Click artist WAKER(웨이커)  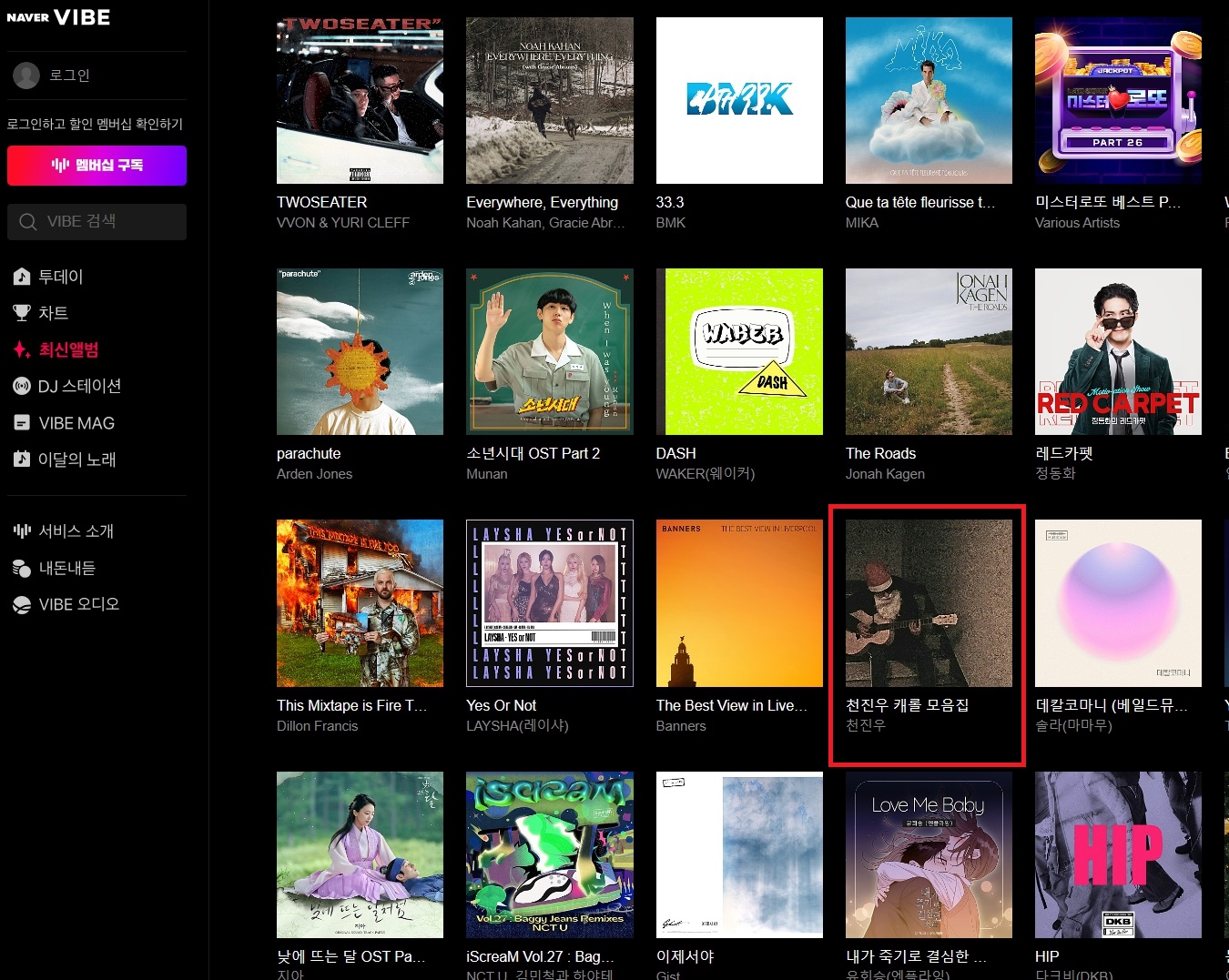706,474
